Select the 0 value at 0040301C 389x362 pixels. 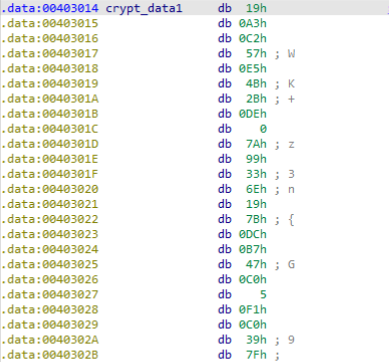(263, 129)
